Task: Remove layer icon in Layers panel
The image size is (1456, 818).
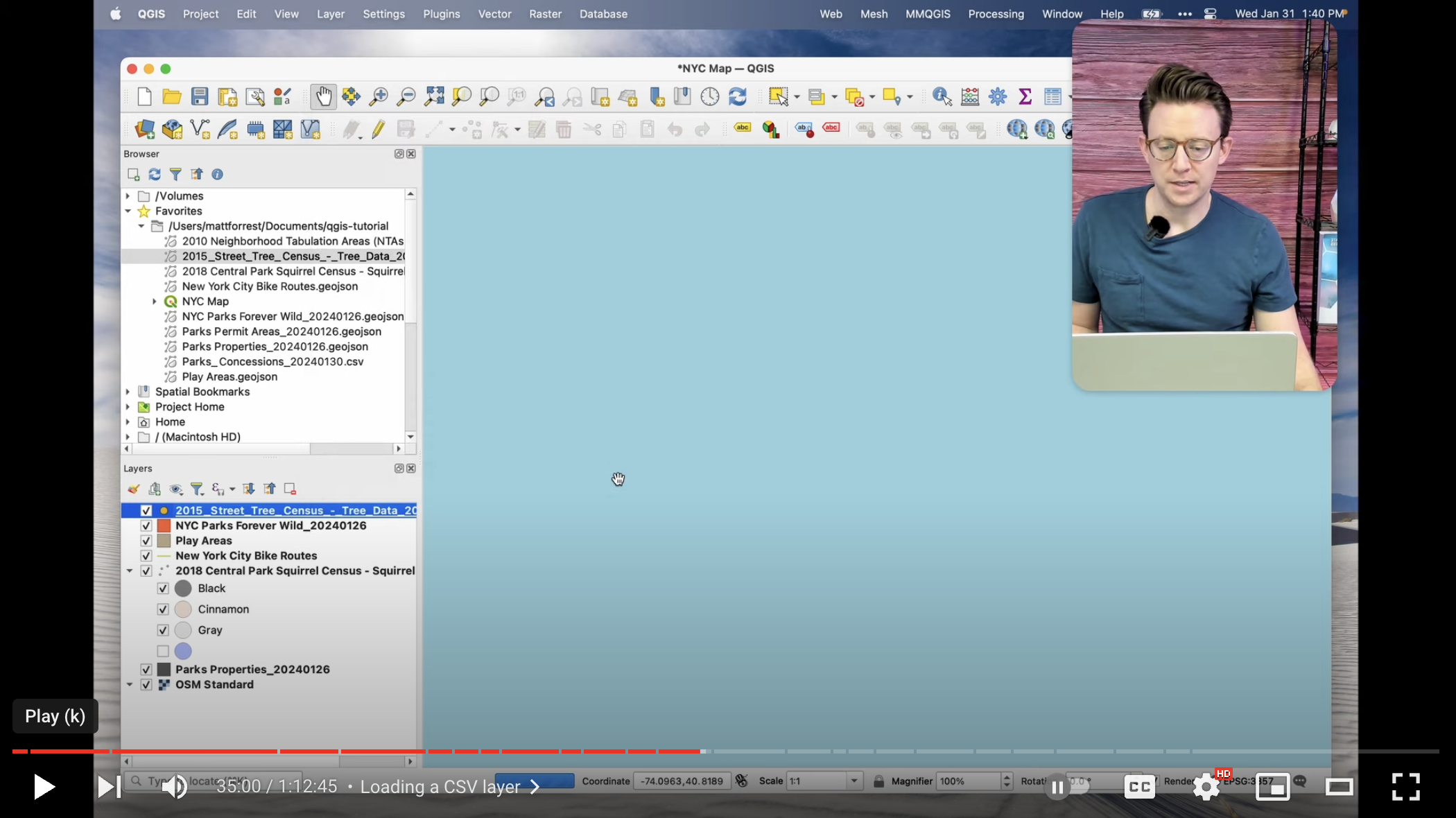Action: tap(290, 489)
